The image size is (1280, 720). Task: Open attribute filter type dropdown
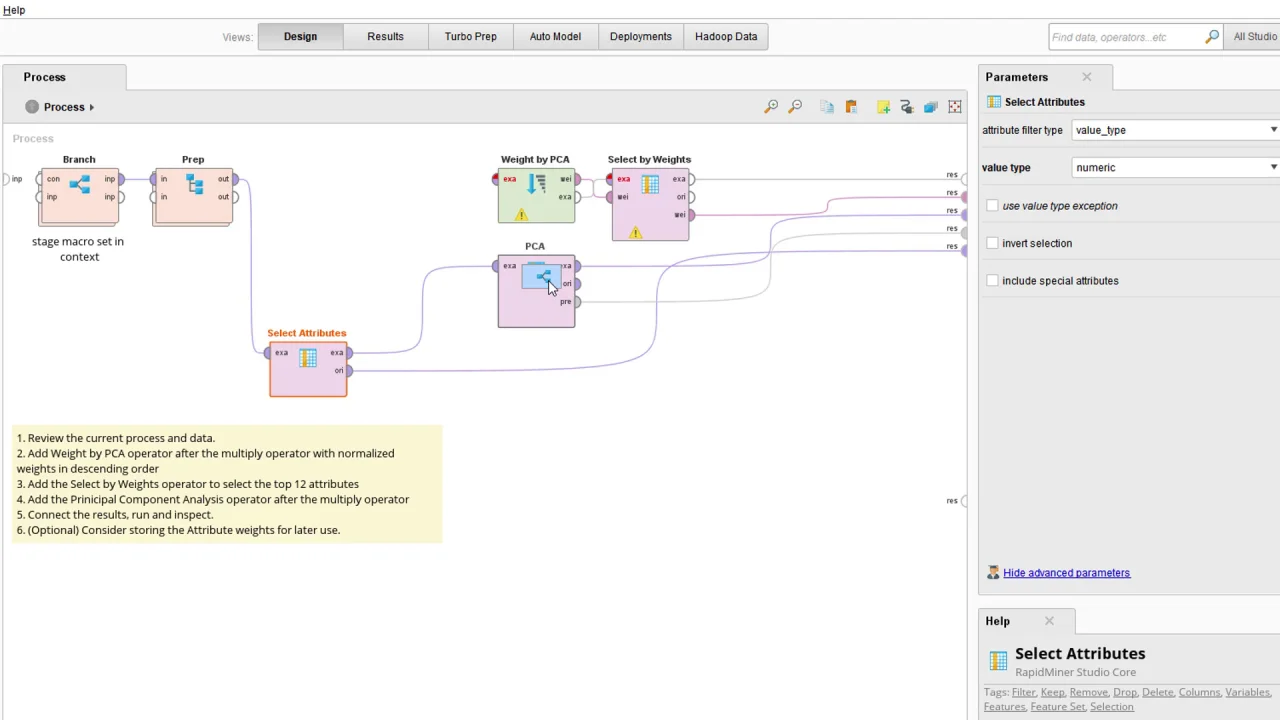(x=1176, y=130)
